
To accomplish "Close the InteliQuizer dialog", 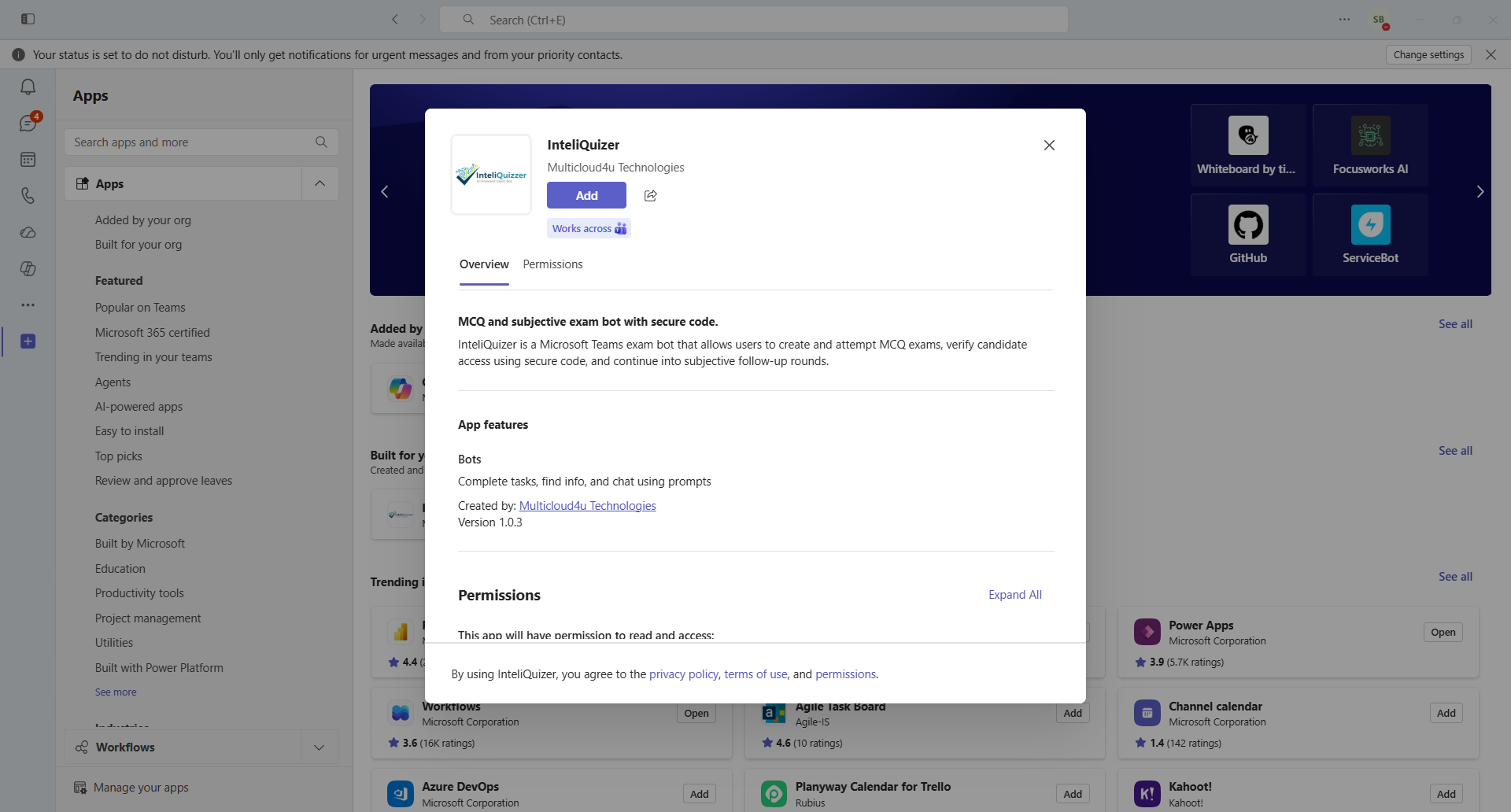I will click(x=1049, y=145).
